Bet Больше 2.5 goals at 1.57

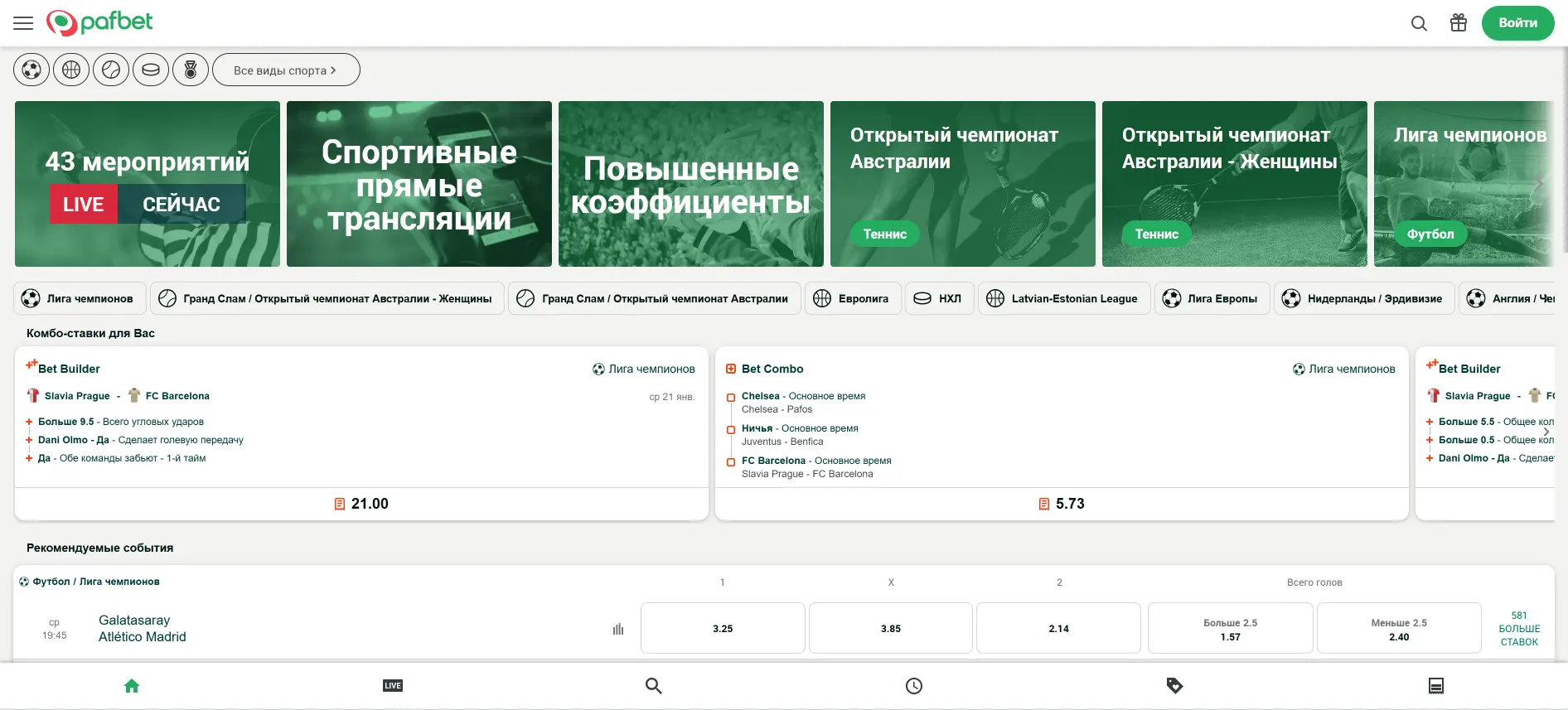point(1231,628)
